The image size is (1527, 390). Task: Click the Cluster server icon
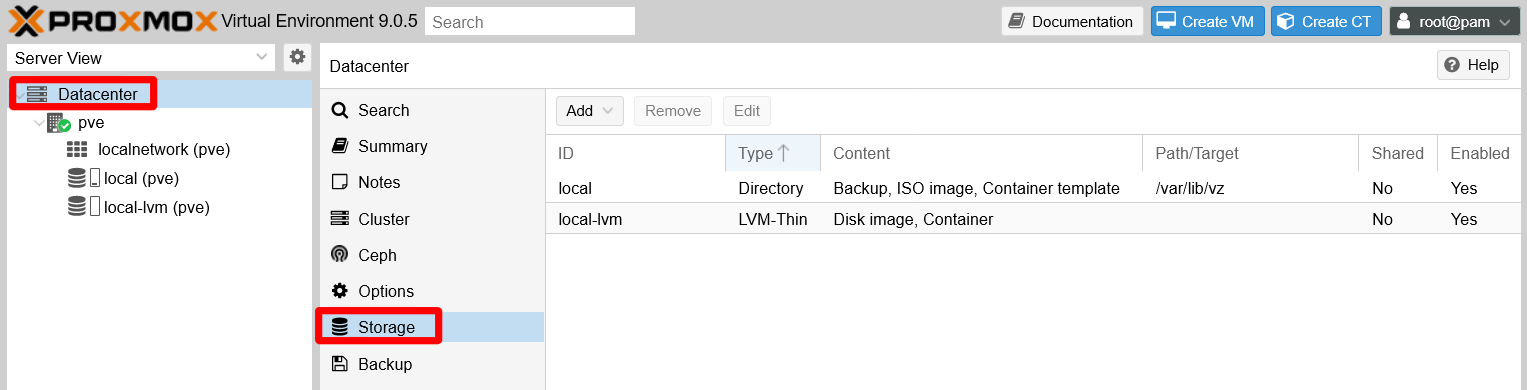(x=340, y=219)
